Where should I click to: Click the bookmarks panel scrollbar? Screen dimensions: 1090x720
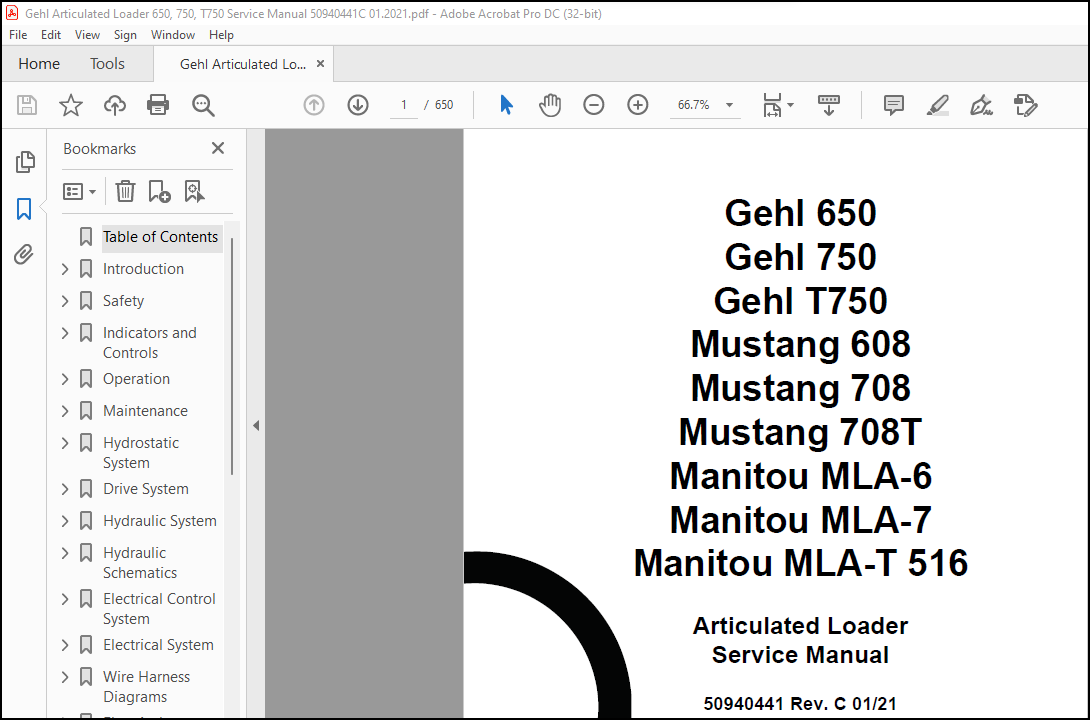pyautogui.click(x=231, y=357)
